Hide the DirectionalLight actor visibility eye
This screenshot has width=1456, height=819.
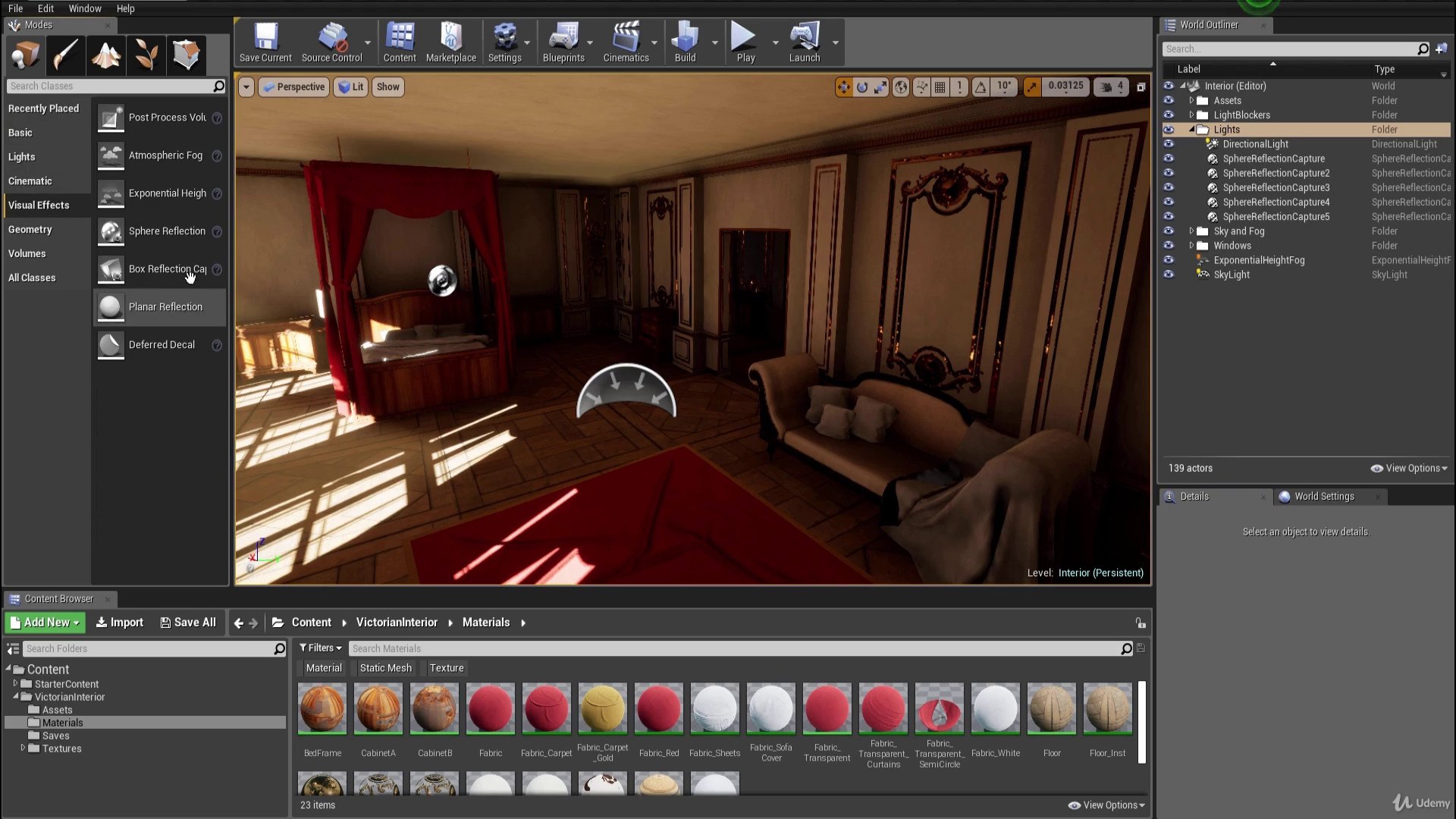point(1169,144)
